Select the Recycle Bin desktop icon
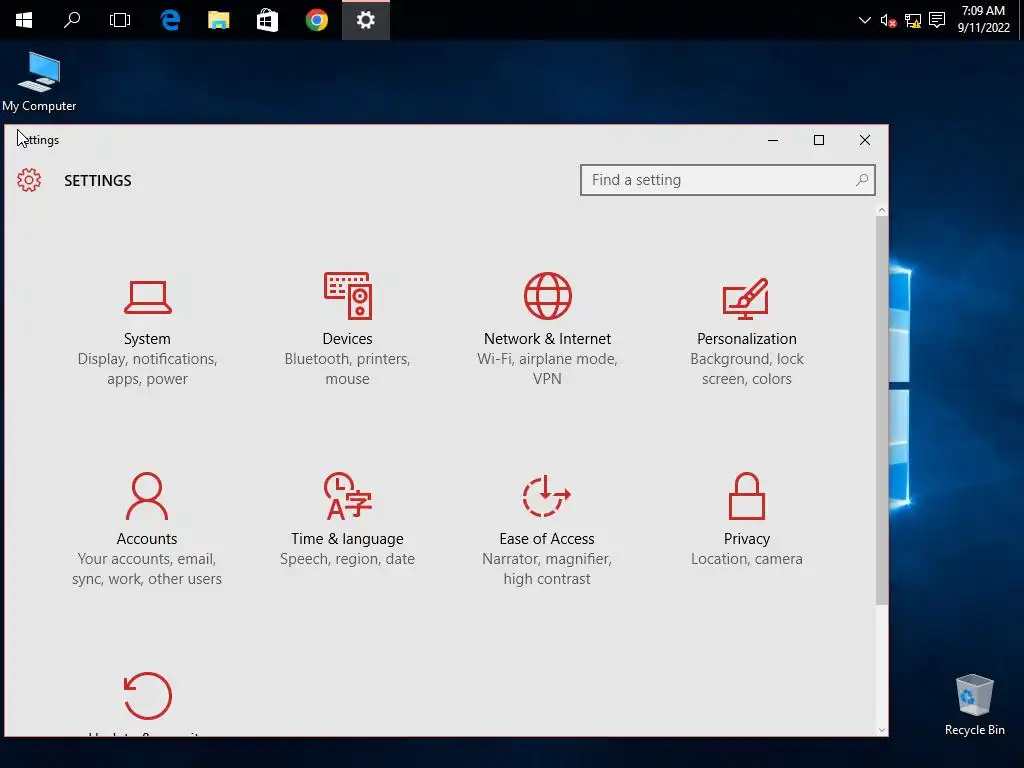Image resolution: width=1024 pixels, height=768 pixels. [974, 705]
